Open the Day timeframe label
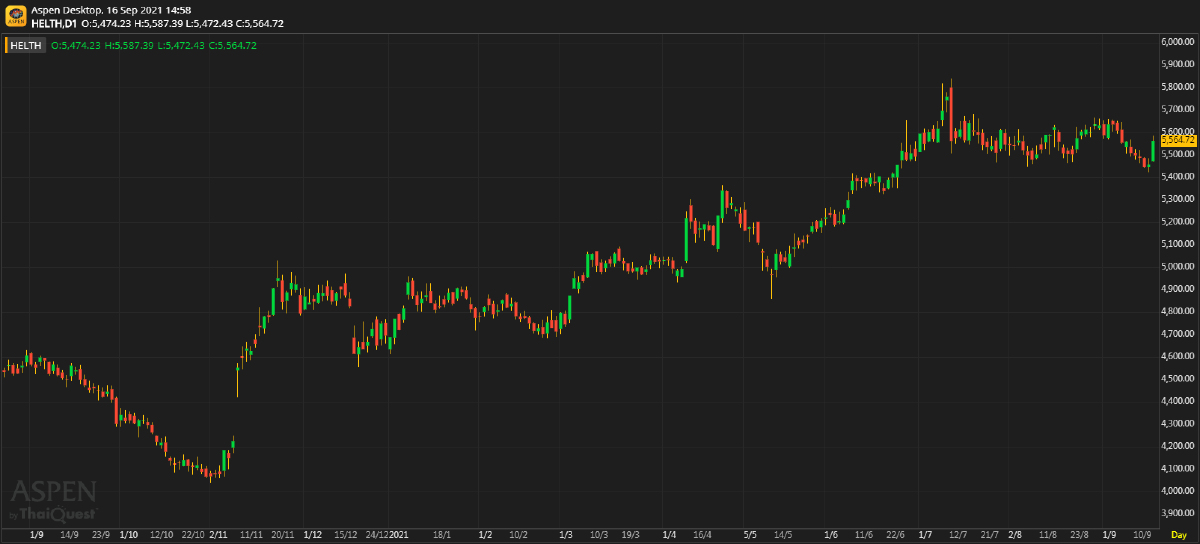The image size is (1200, 544). 1179,535
